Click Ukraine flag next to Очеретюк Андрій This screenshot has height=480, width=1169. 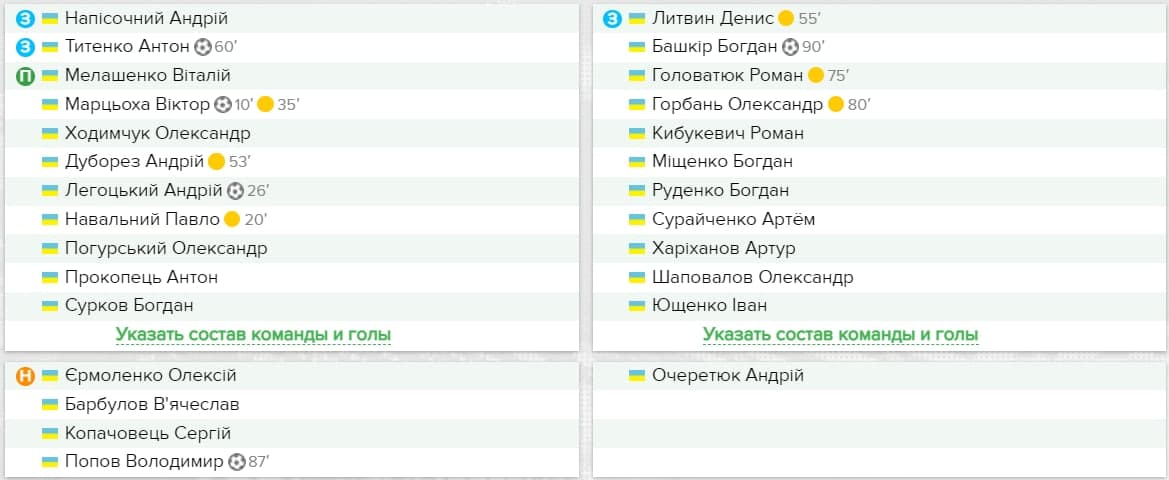tap(637, 376)
